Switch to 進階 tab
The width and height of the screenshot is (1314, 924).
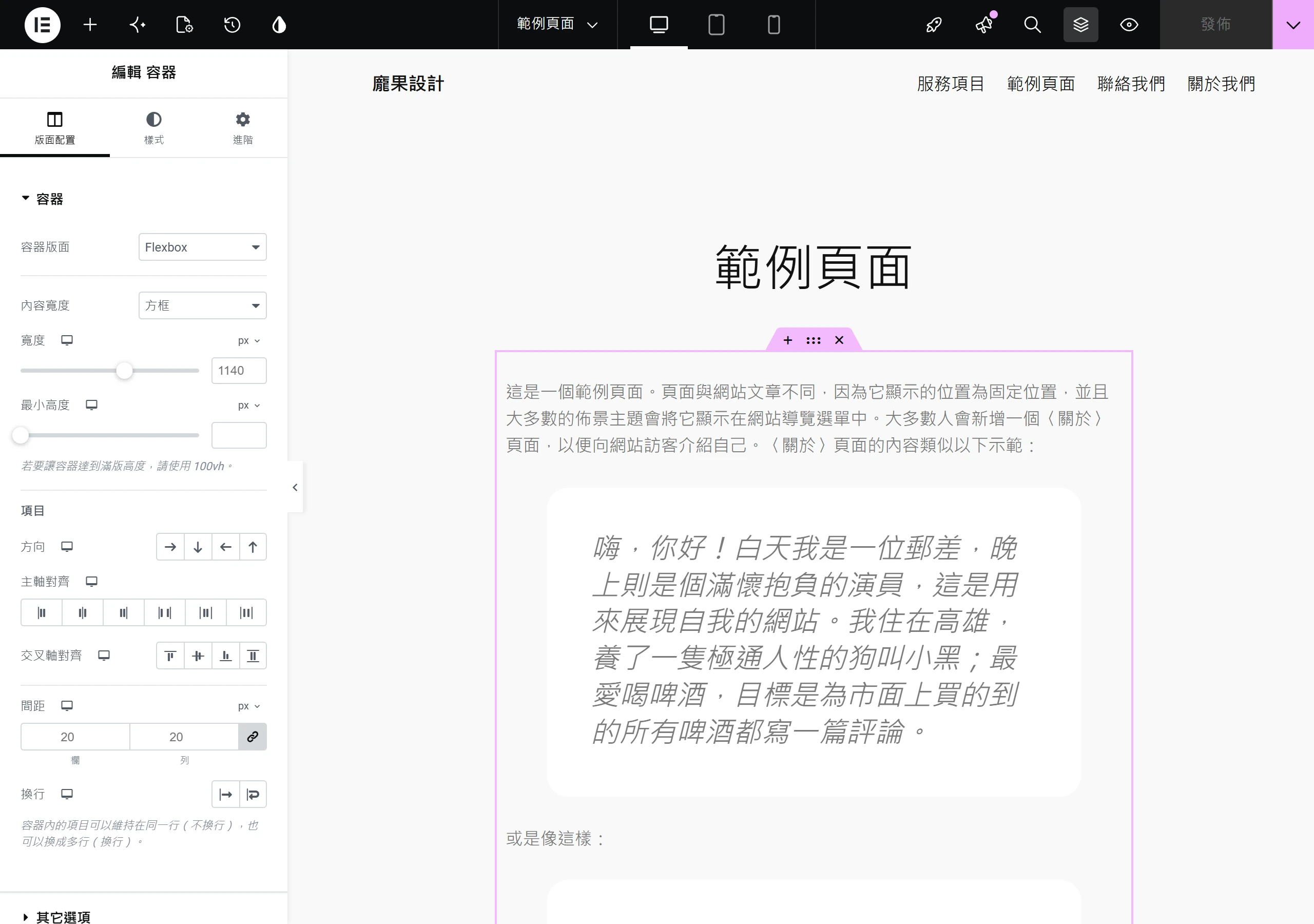(243, 128)
